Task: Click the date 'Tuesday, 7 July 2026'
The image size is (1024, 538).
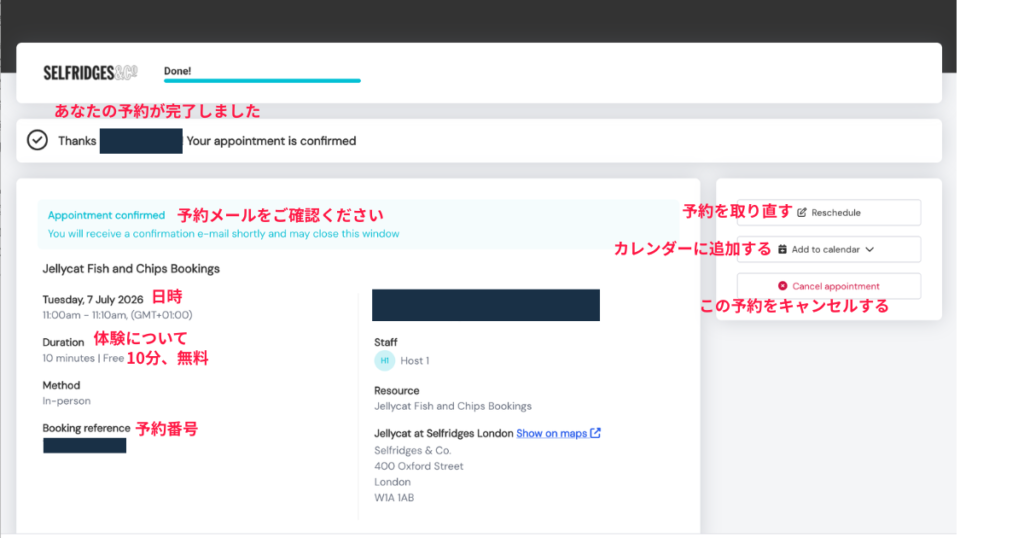Action: pyautogui.click(x=93, y=300)
